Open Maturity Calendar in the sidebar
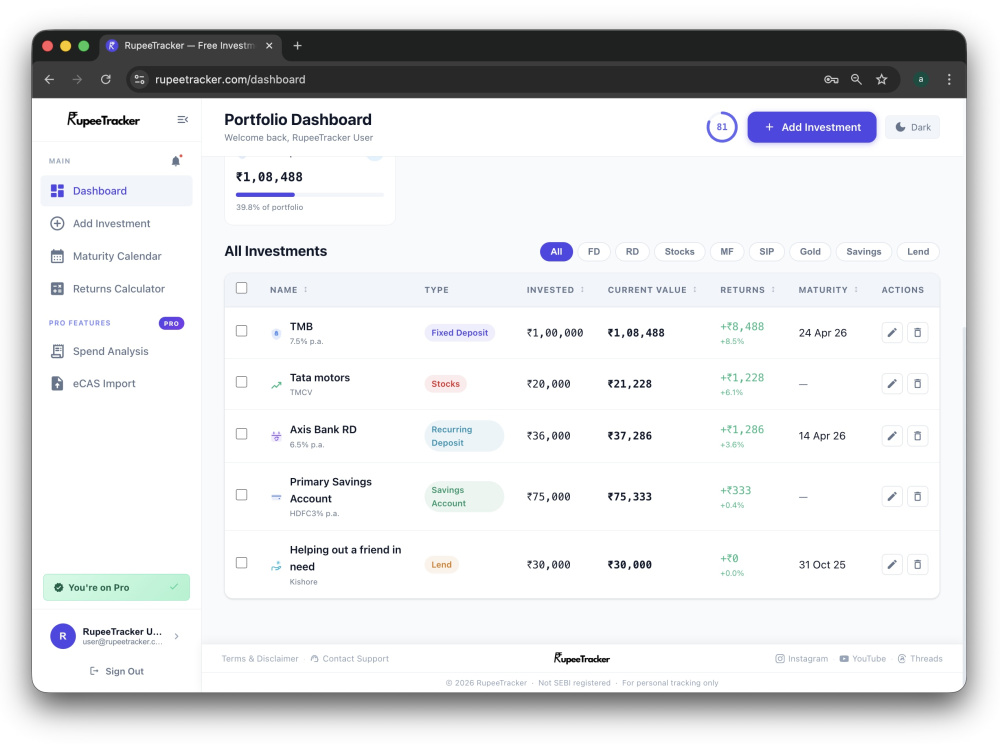The image size is (1000, 750). coord(117,256)
